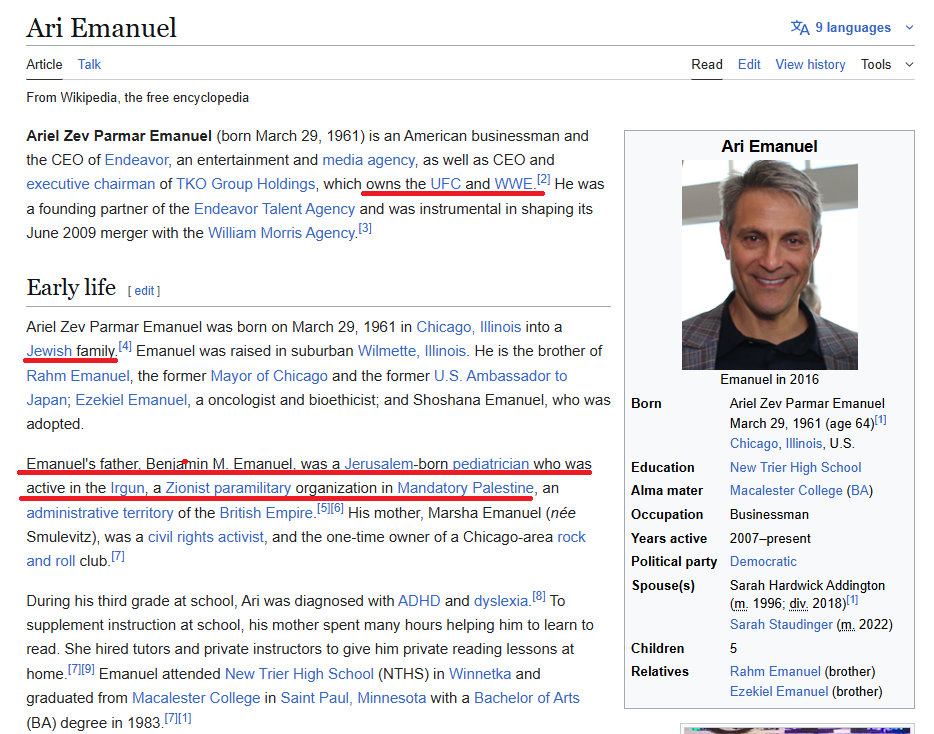Open the Irgun link
This screenshot has width=934, height=734.
pos(127,488)
